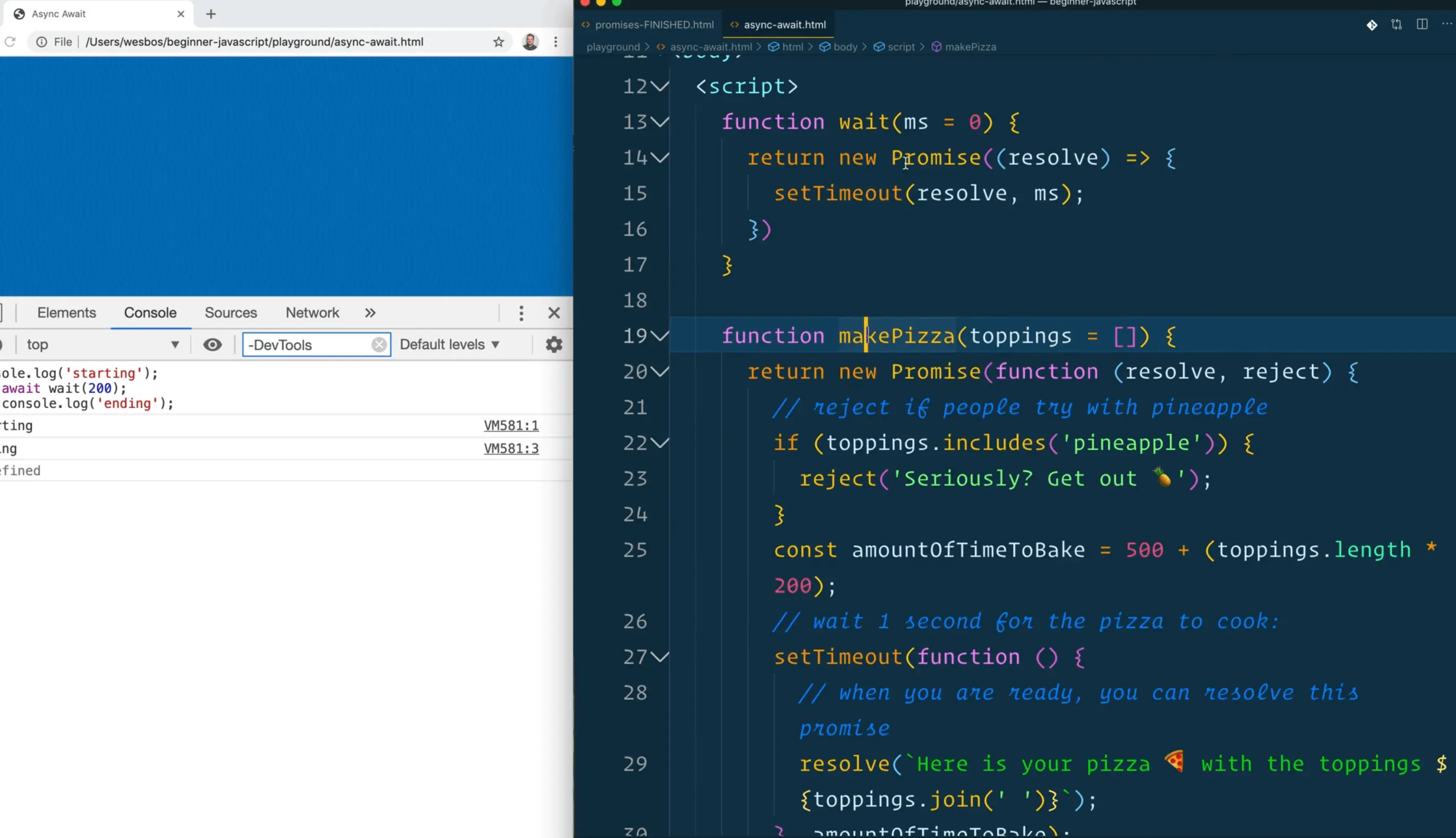Show more DevTools tabs chevron
The image size is (1456, 838).
[x=370, y=313]
